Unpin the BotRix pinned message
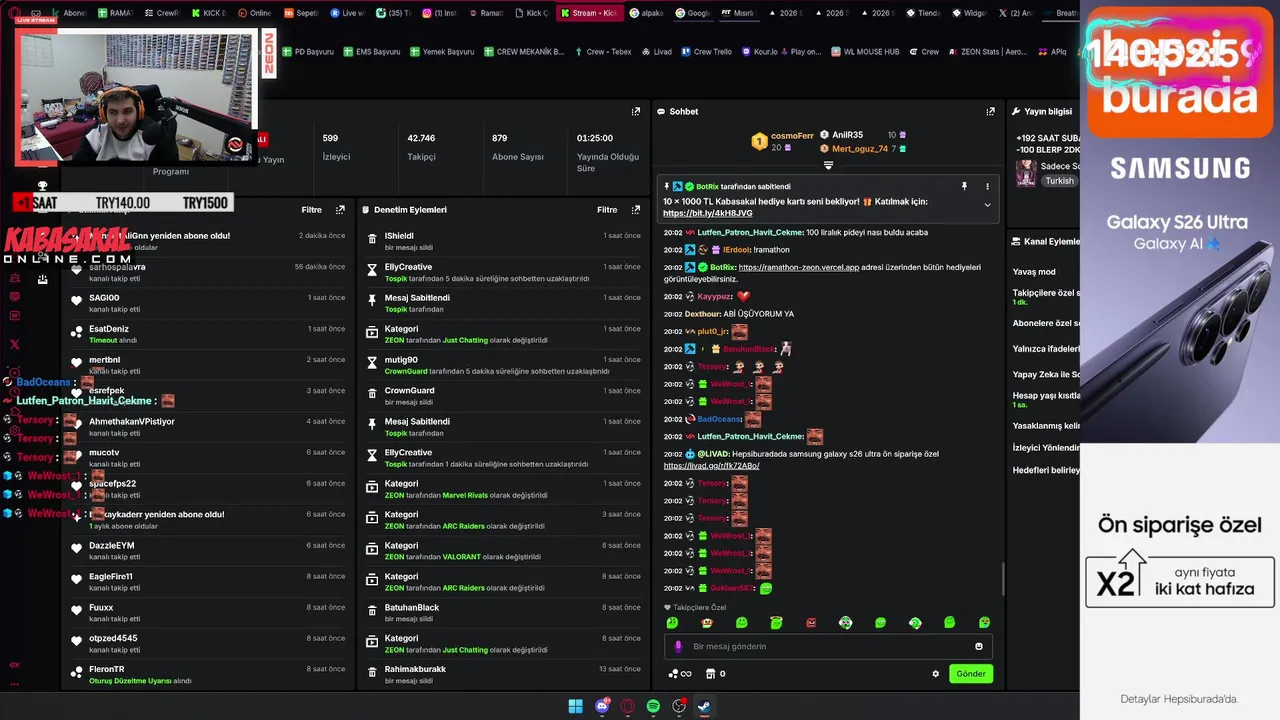 (x=964, y=186)
